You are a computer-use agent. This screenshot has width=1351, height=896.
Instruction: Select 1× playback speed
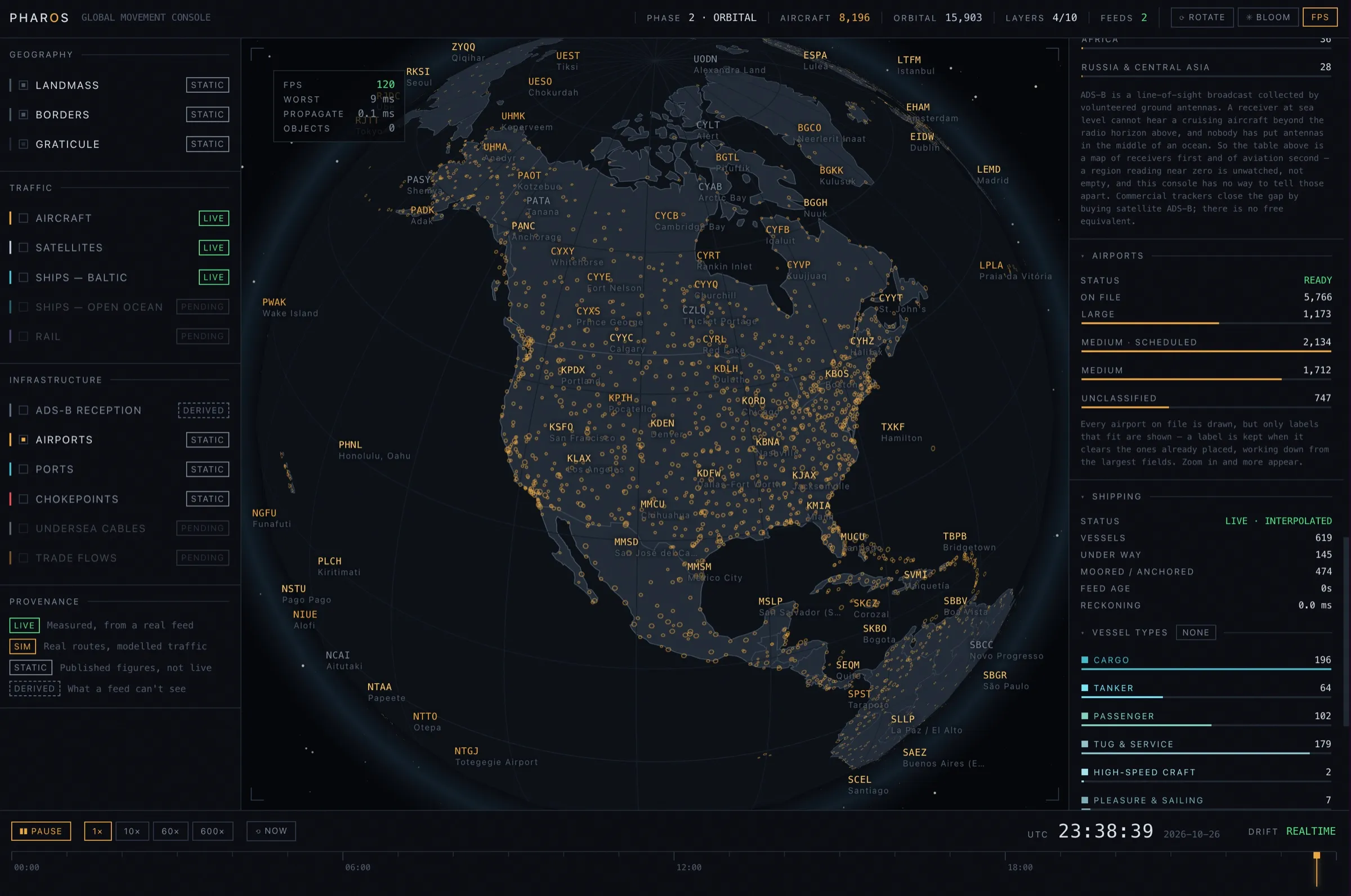[98, 831]
